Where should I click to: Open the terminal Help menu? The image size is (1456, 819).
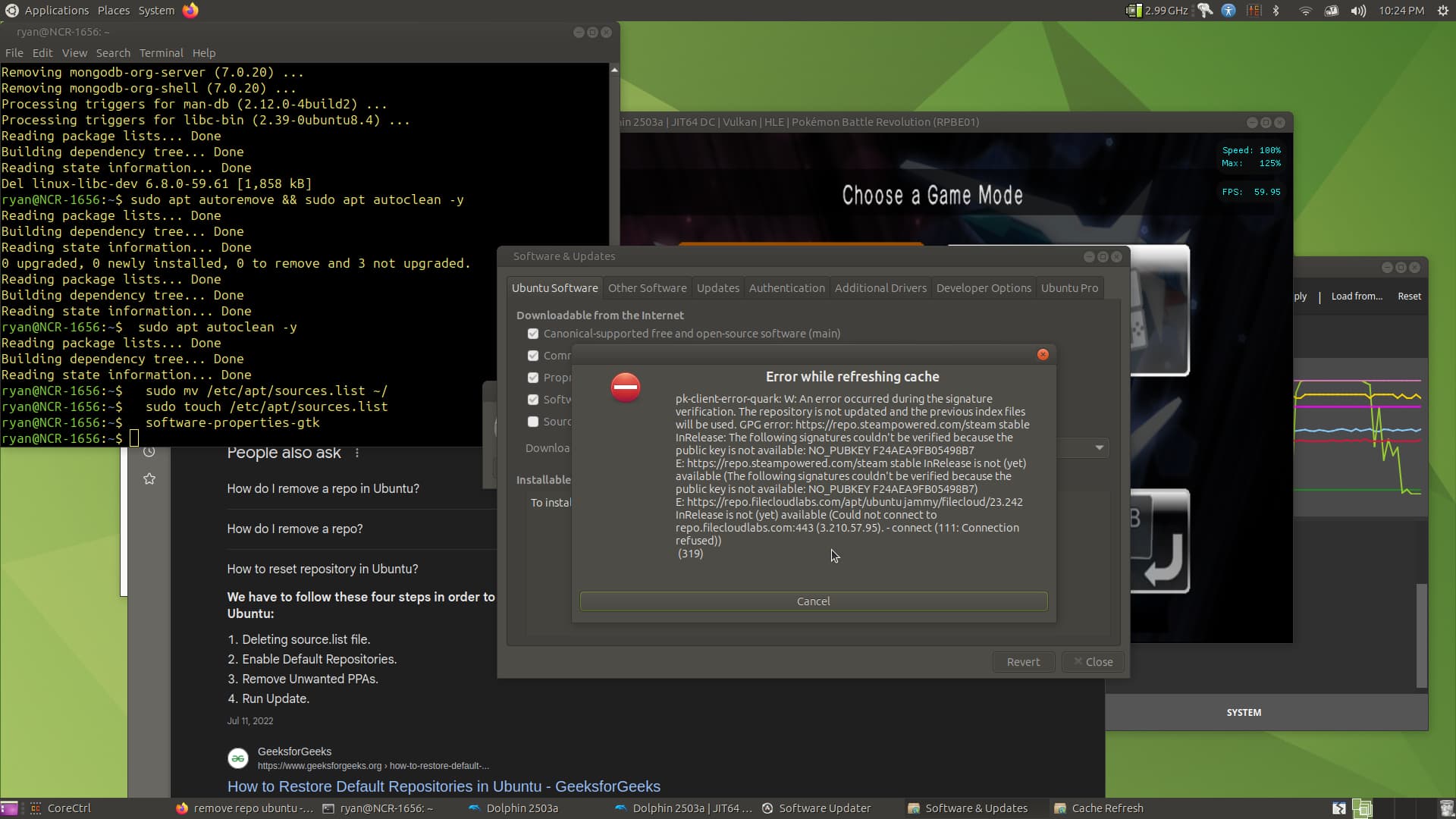click(204, 53)
